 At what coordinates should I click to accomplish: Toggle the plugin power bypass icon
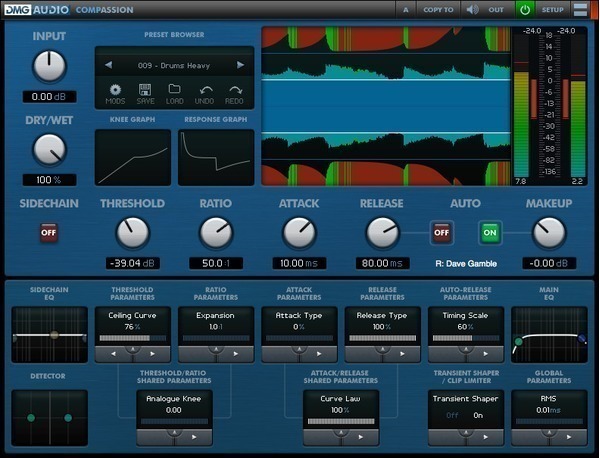pyautogui.click(x=525, y=10)
